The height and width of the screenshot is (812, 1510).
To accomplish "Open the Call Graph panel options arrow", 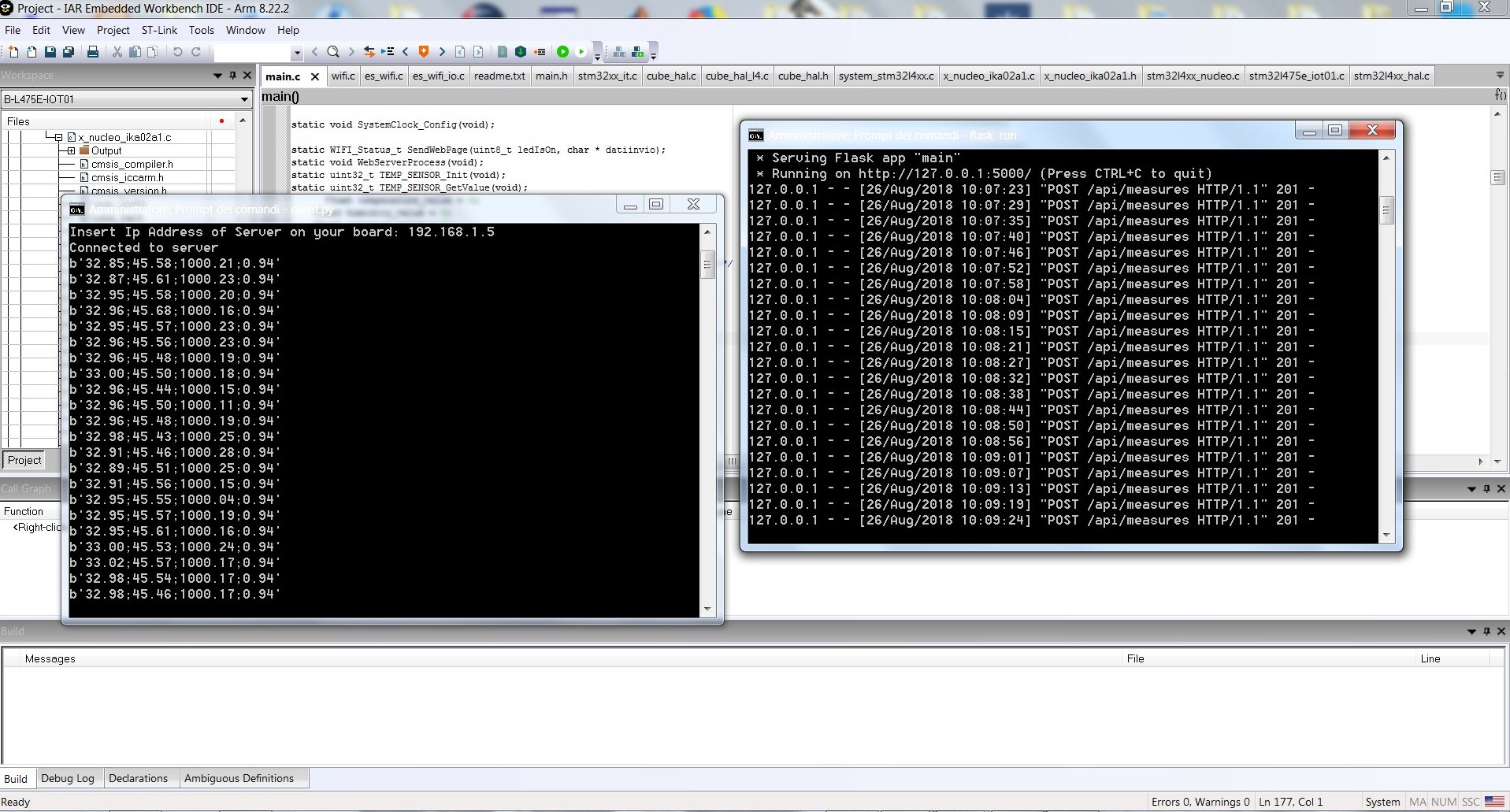I will click(x=1471, y=488).
